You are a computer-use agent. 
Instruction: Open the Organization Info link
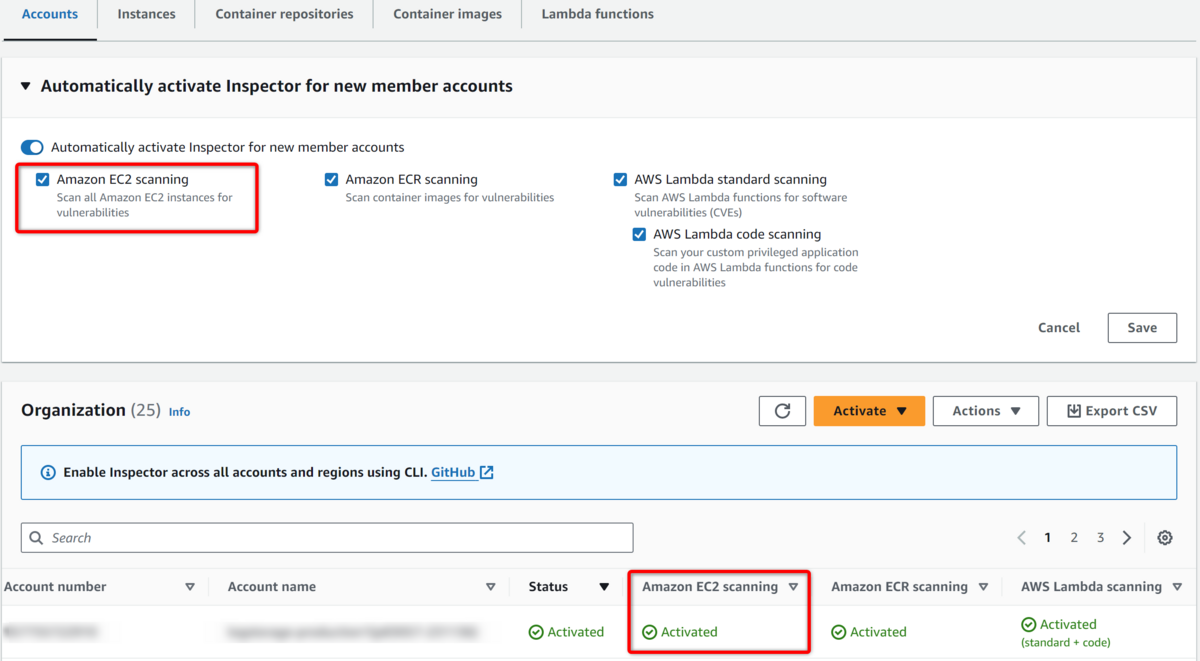tap(179, 412)
